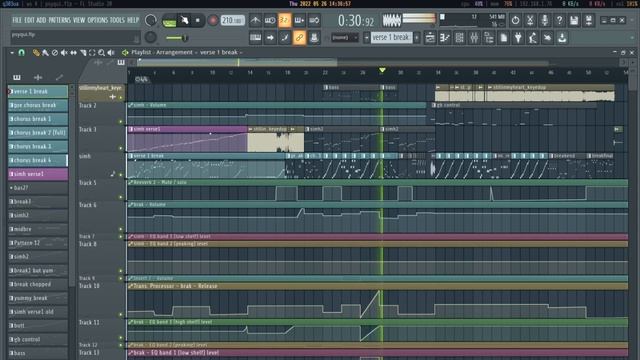The width and height of the screenshot is (640, 360).
Task: Adjust the green slider below transport buttons
Action: pos(177,38)
